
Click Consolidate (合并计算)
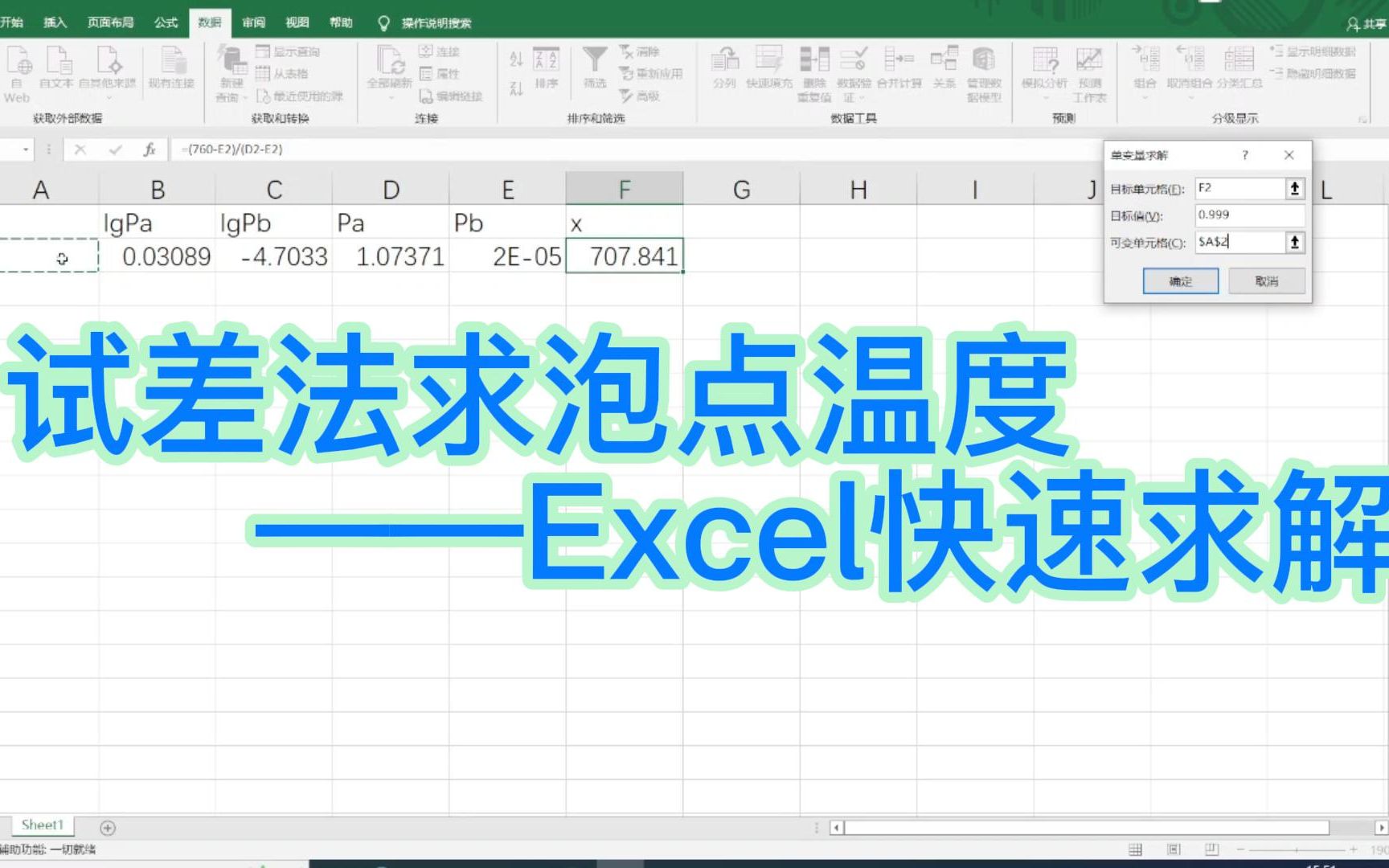899,68
